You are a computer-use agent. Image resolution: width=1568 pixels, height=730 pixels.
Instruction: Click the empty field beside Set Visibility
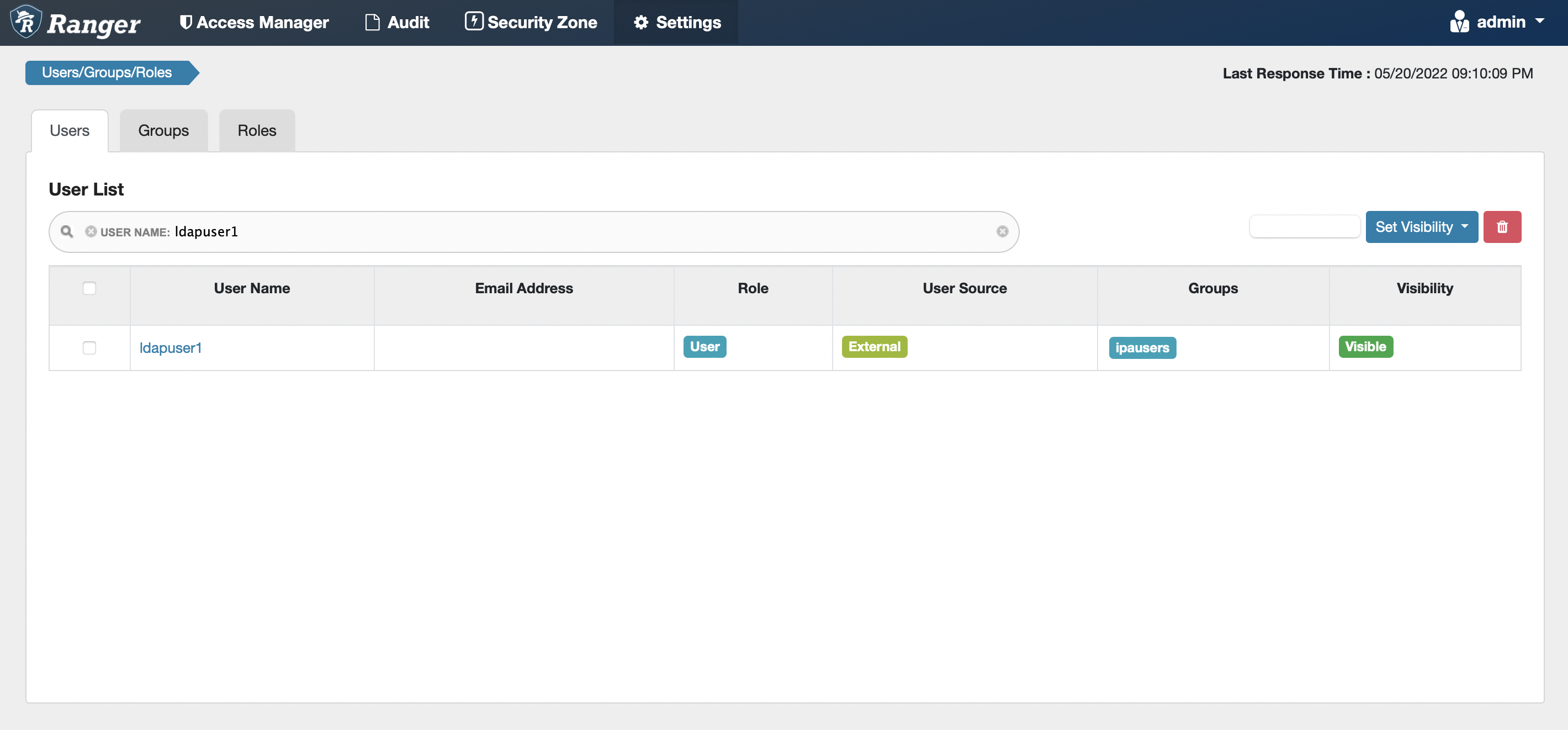point(1305,227)
